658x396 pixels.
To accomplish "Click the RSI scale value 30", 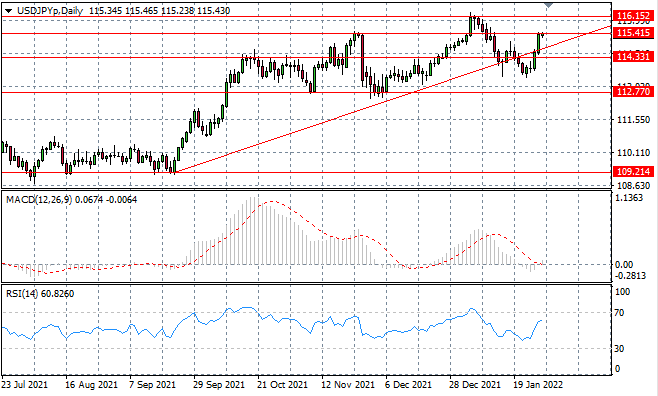I will (619, 349).
